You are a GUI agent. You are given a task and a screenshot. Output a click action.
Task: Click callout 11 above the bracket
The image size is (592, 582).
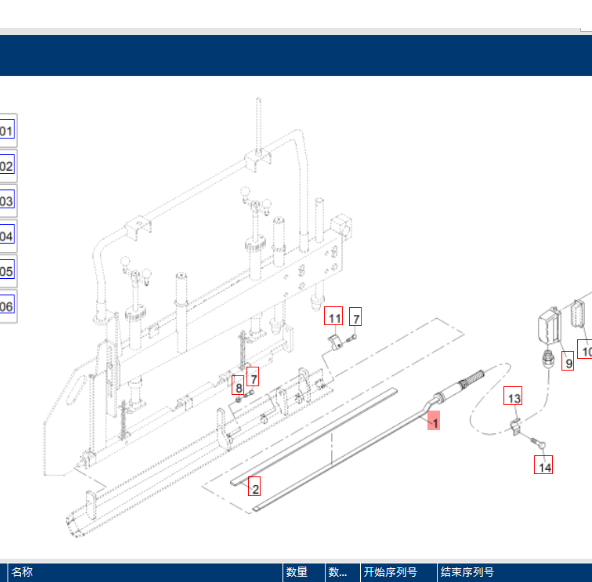pos(334,316)
